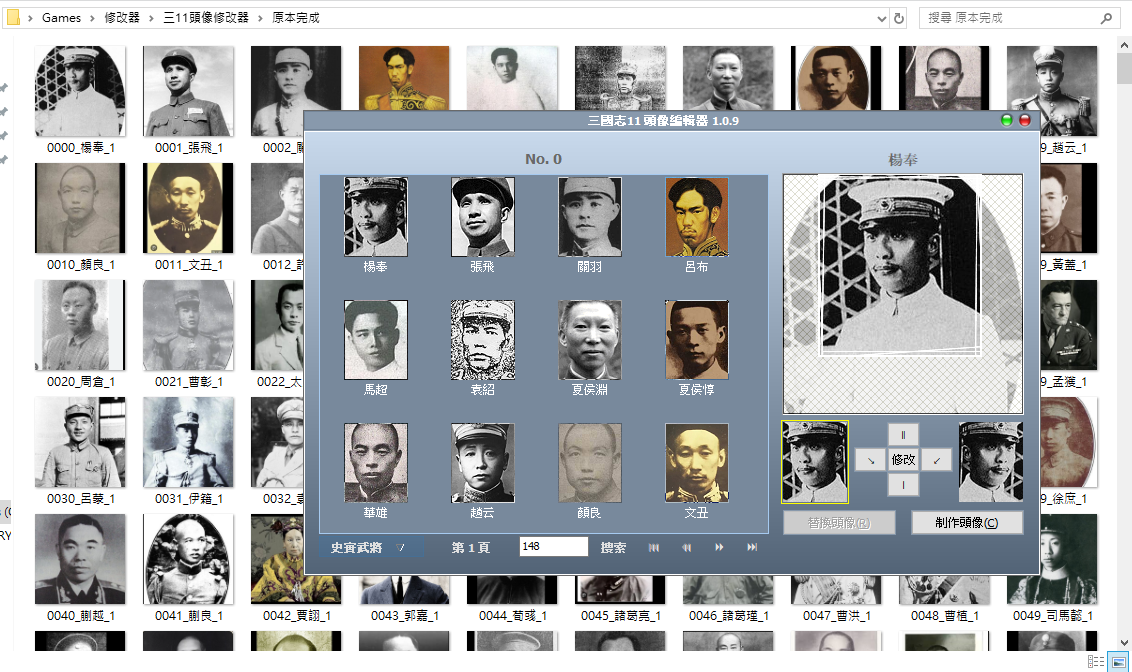Select file 0045_諸葛亮_1 in Explorer
The height and width of the screenshot is (672, 1132).
tap(620, 599)
